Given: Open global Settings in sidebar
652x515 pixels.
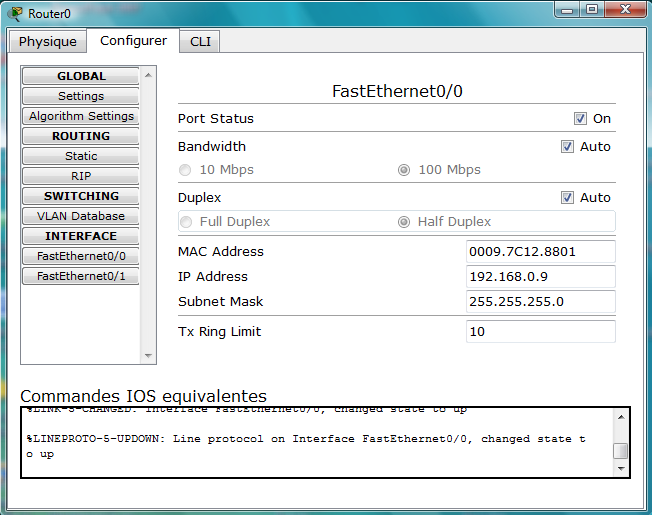Looking at the screenshot, I should pos(81,96).
